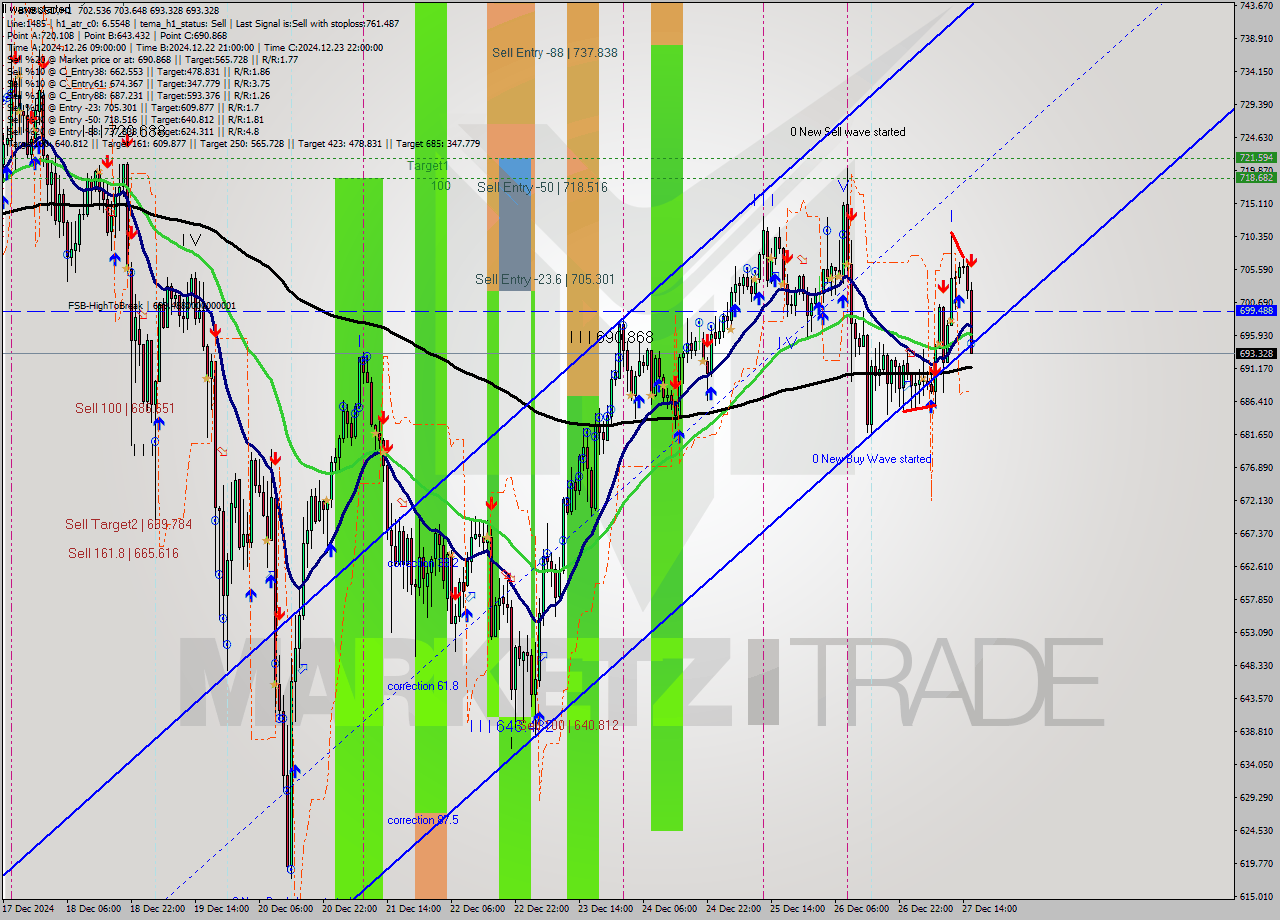The height and width of the screenshot is (920, 1280).
Task: Click time axis label '20 Dec 22:00'
Action: [x=349, y=909]
